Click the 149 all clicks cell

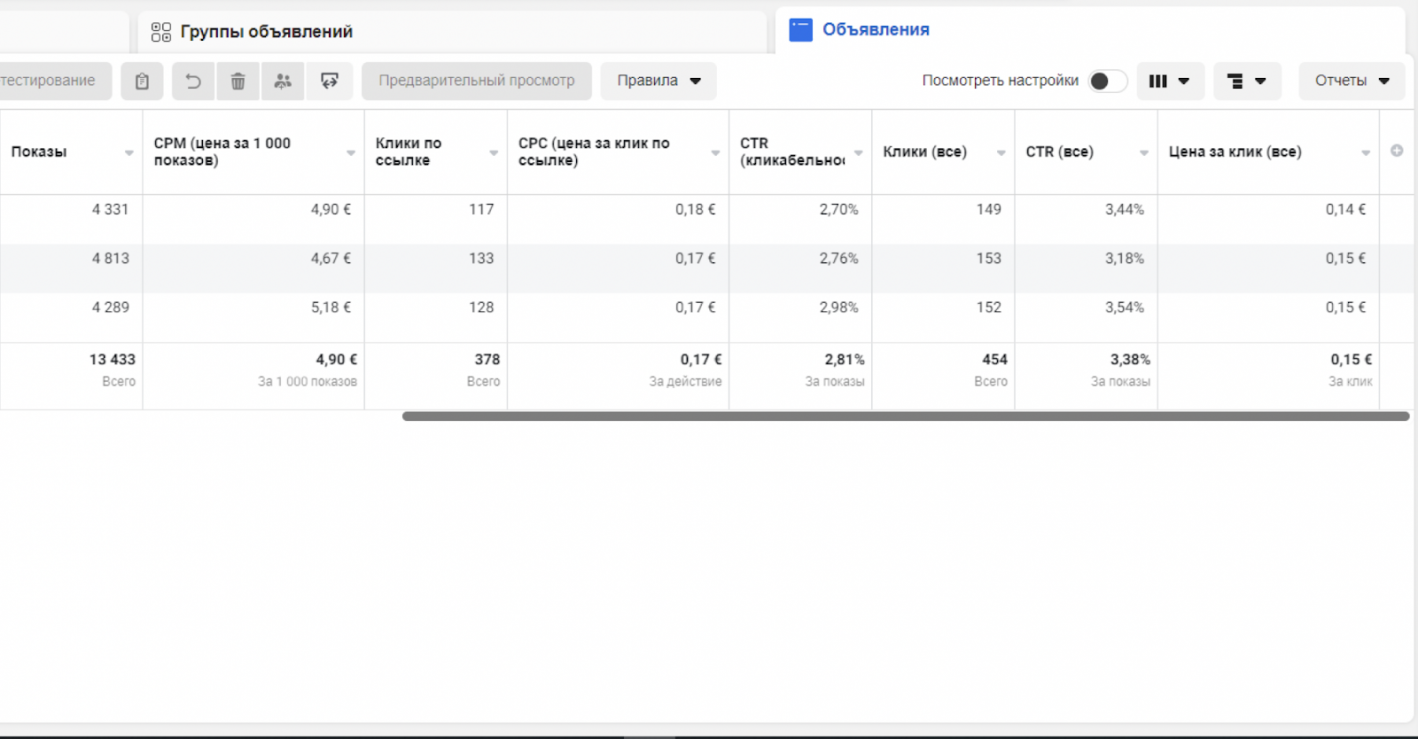click(988, 209)
